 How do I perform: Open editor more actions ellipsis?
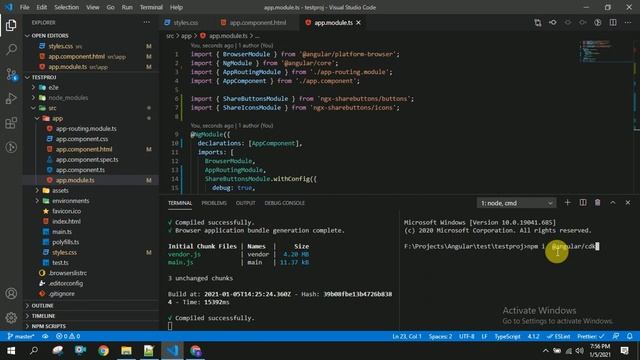click(628, 22)
